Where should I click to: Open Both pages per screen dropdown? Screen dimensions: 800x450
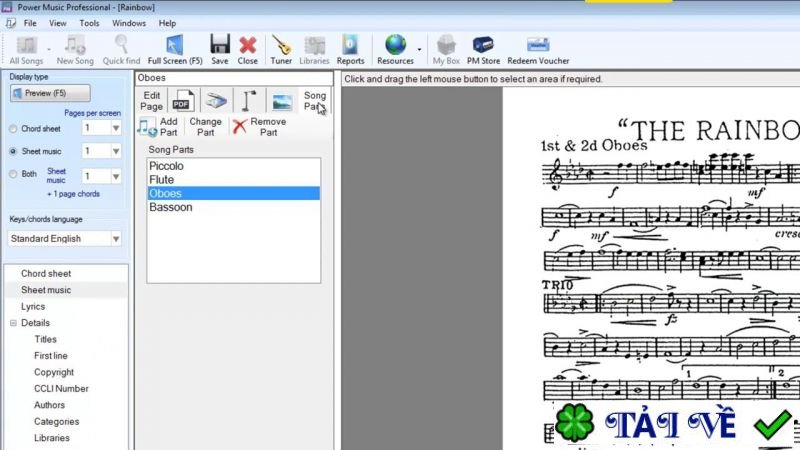coord(116,177)
